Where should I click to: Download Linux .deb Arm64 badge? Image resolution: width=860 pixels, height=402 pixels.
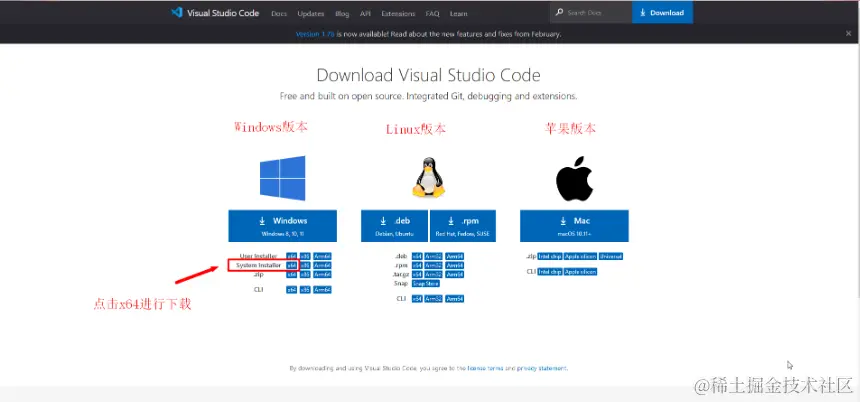[x=454, y=256]
